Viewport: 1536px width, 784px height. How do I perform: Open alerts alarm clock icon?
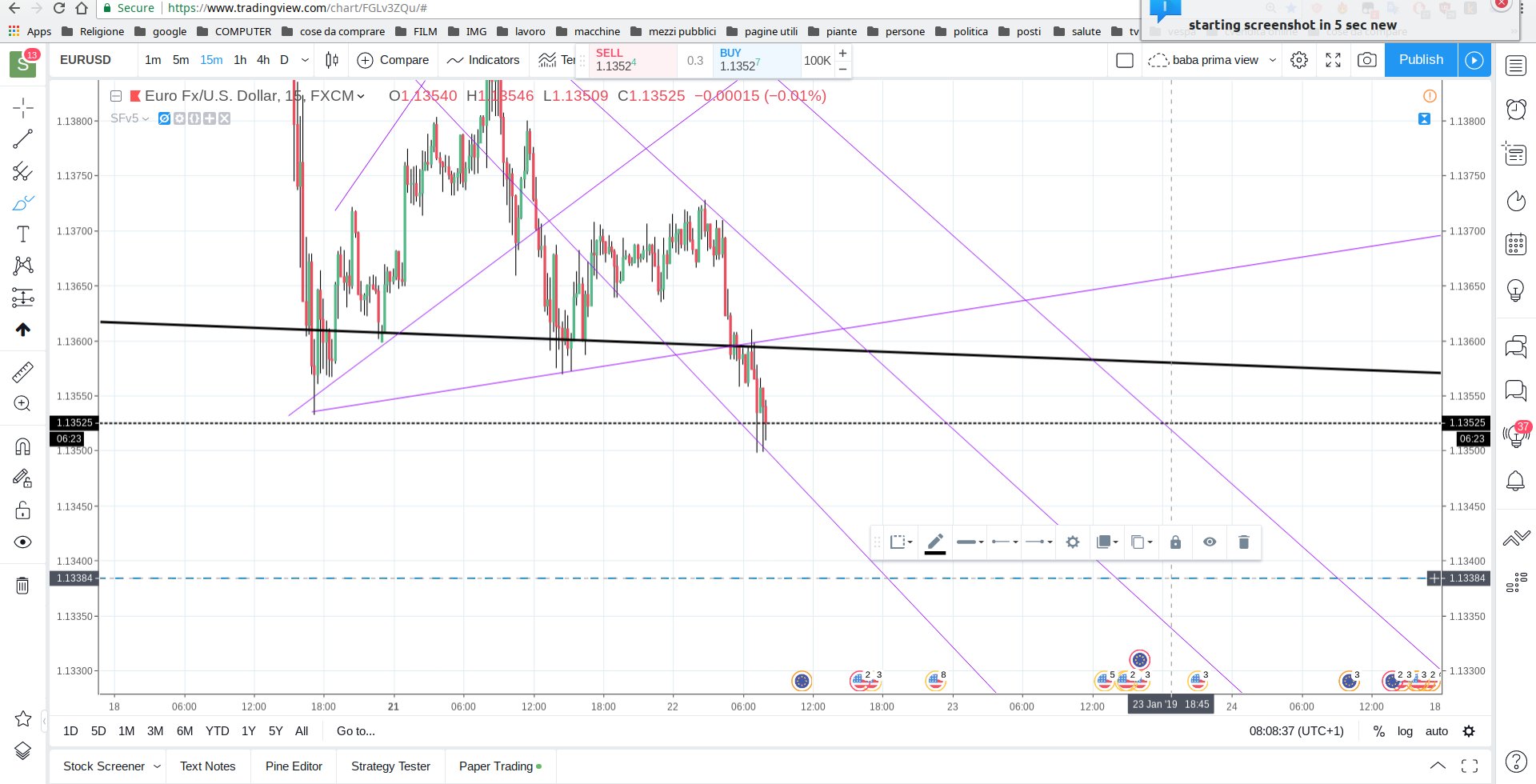pyautogui.click(x=1516, y=109)
